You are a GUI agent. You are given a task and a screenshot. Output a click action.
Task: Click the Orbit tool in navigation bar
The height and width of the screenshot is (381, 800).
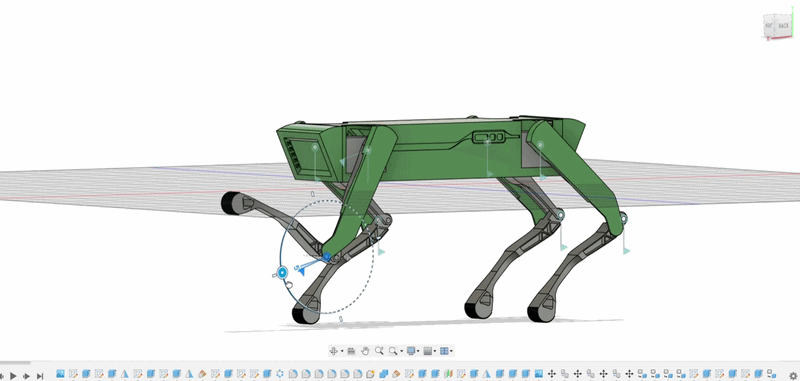[333, 350]
